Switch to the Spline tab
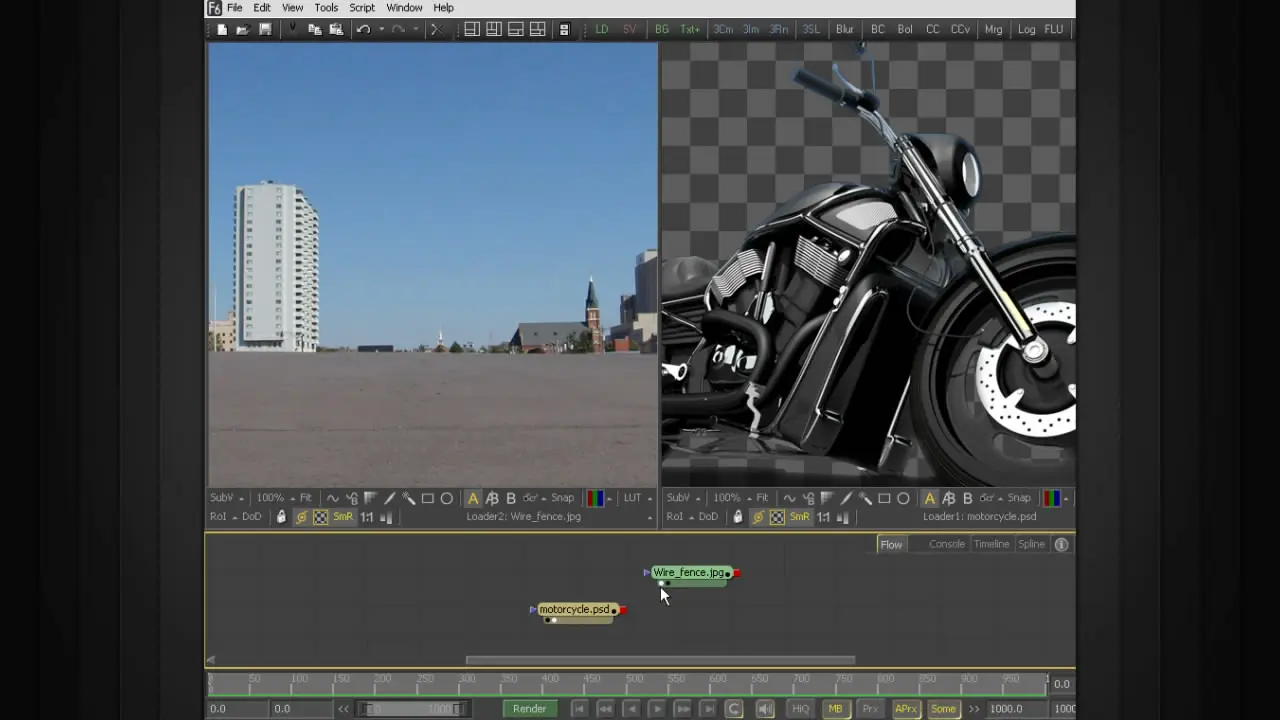1280x720 pixels. pos(1031,544)
